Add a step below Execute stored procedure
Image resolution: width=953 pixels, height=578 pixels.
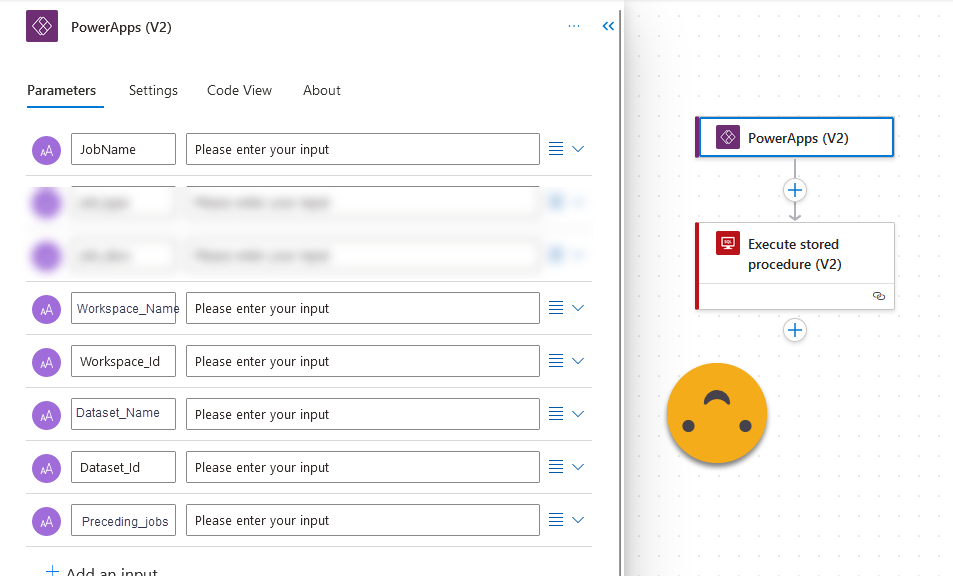[795, 330]
